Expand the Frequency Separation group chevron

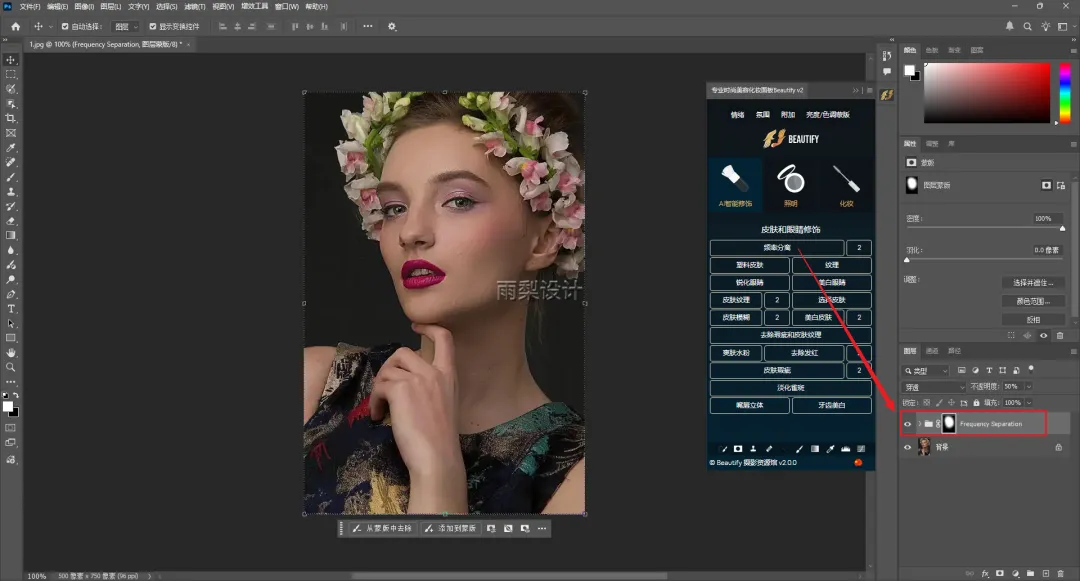[919, 424]
